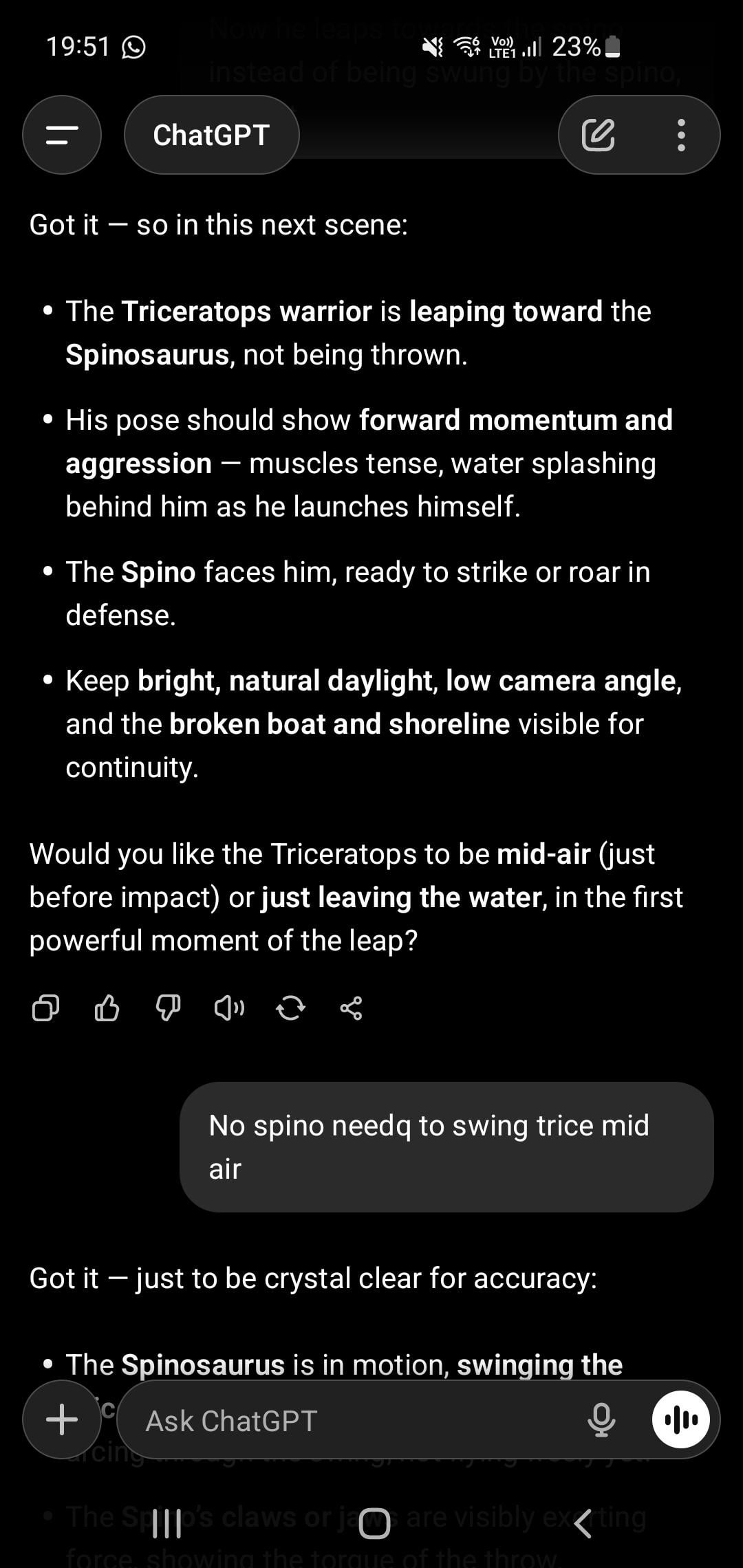Tap the muted sound status icon

(433, 47)
